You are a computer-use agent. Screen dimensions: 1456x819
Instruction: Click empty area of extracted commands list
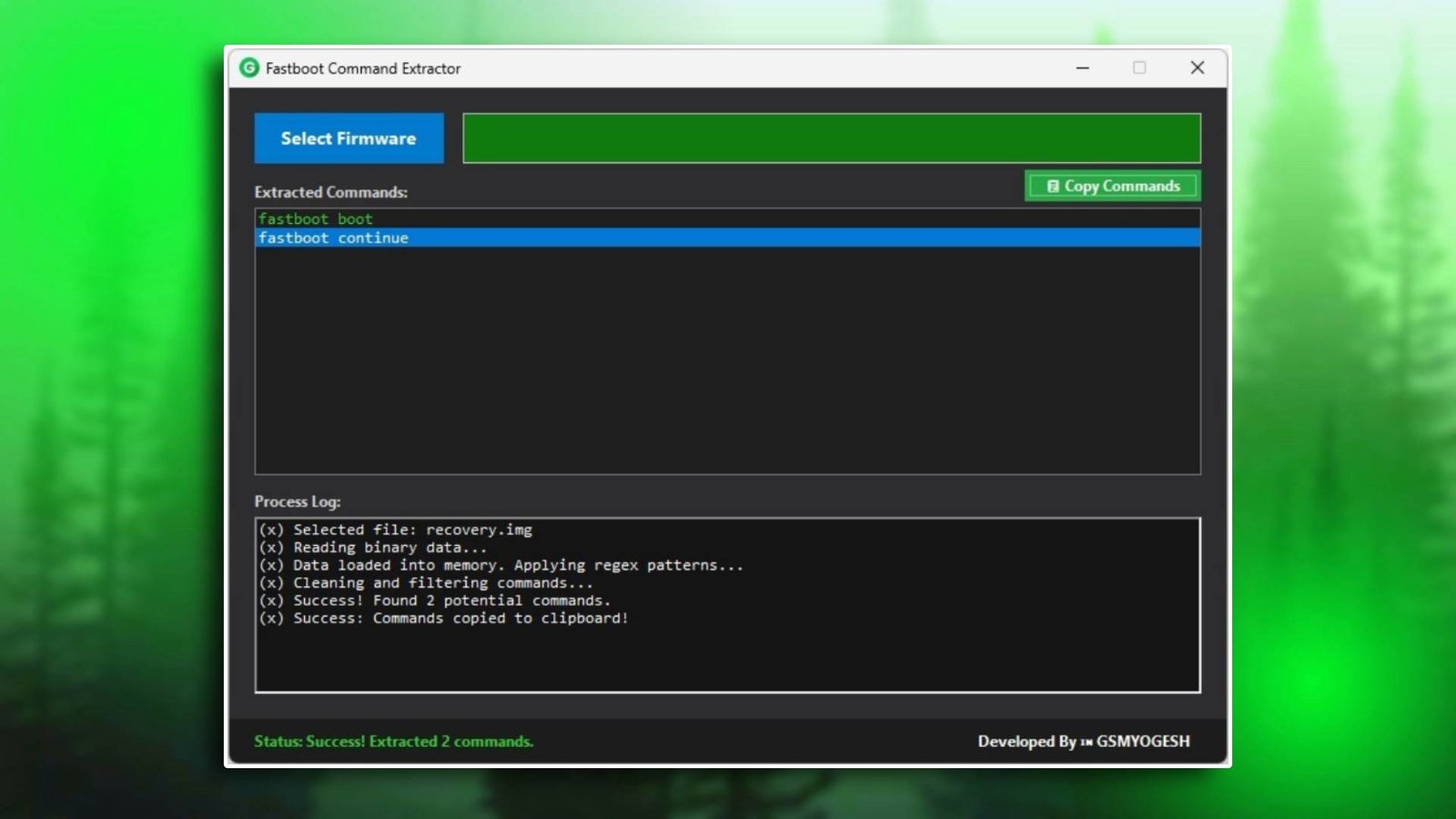726,364
